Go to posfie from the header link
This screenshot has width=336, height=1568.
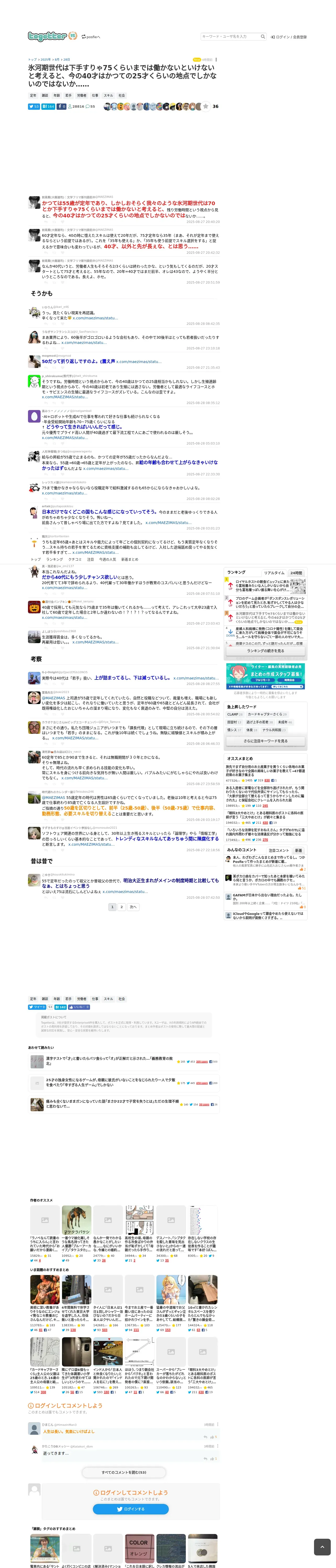[x=91, y=37]
